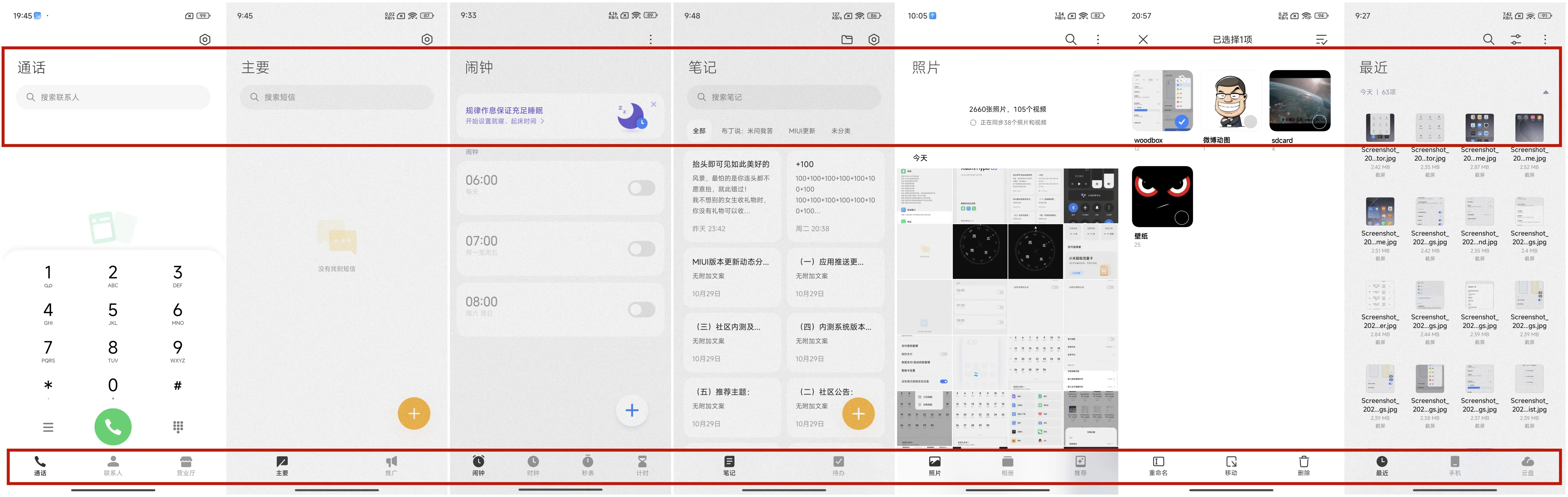This screenshot has width=1568, height=497.
Task: Enable the 08:00 alarm switch
Action: coord(642,310)
